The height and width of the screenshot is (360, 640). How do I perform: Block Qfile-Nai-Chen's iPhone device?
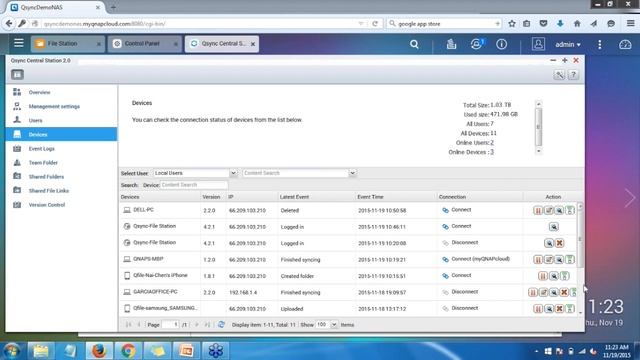(x=543, y=276)
